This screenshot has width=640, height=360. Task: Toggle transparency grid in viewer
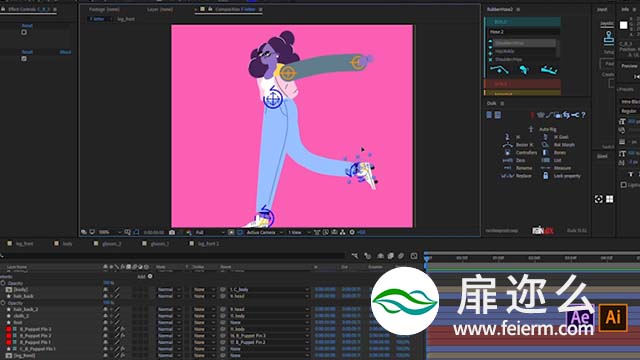240,232
